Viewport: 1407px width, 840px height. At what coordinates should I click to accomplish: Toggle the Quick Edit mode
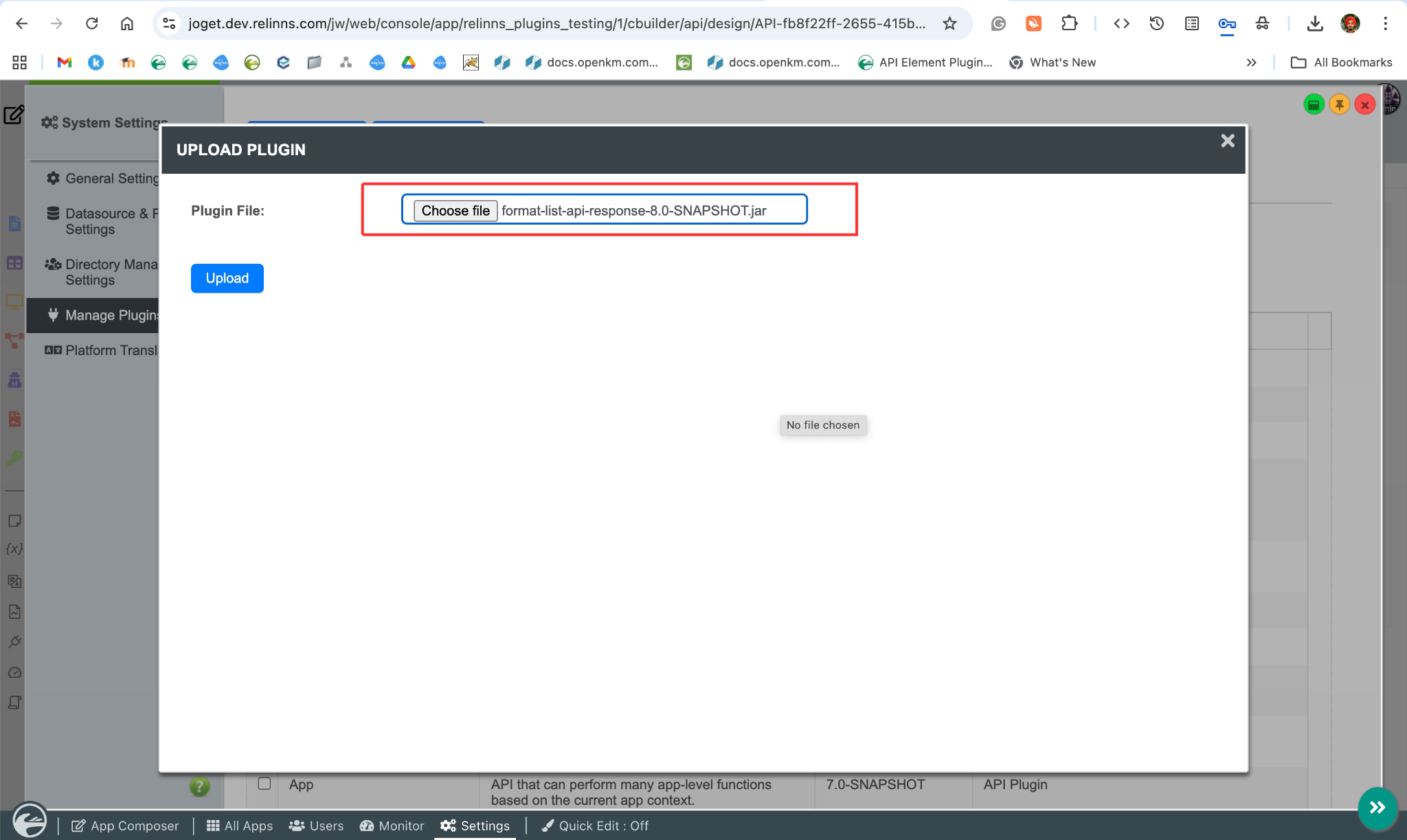point(595,826)
